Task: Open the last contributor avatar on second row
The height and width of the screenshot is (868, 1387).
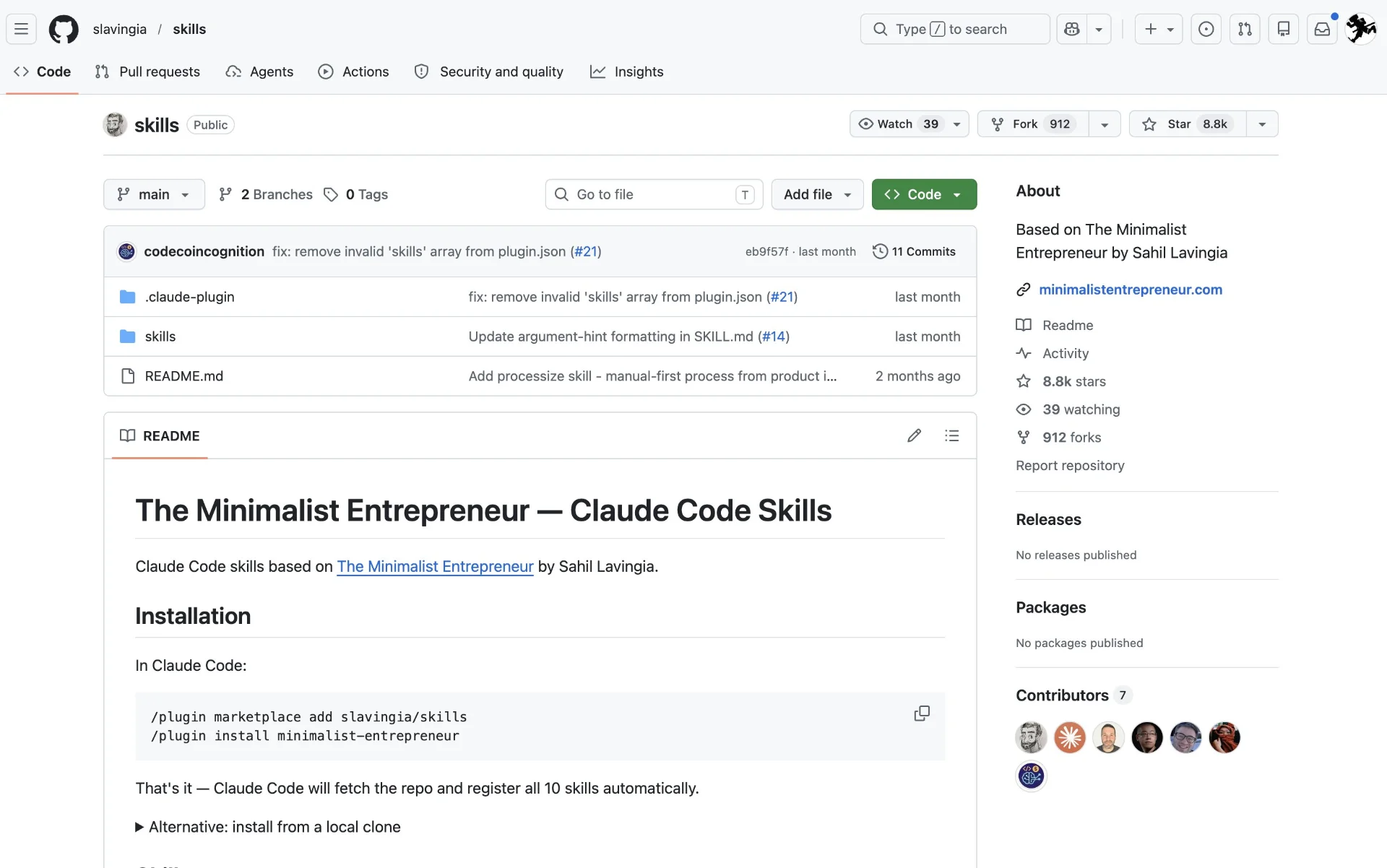Action: pos(1031,776)
